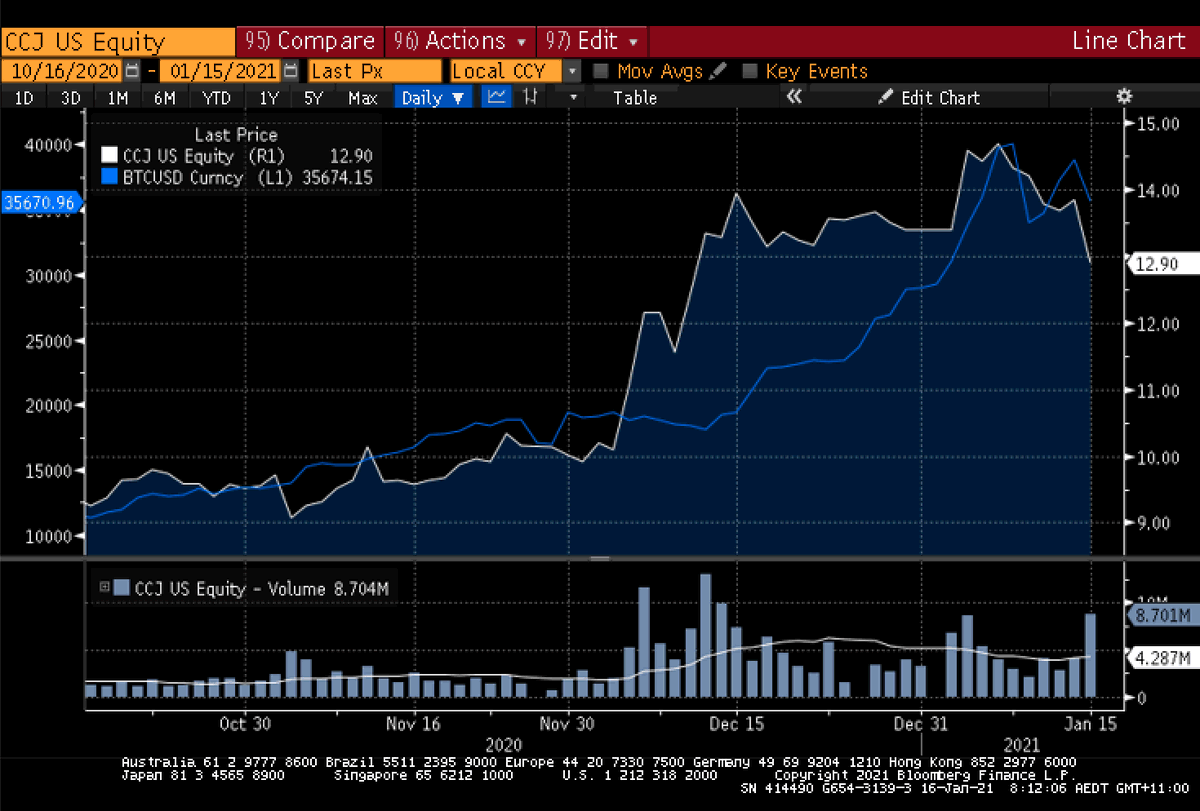The image size is (1200, 811).
Task: Click the Nov 30 date axis label
Action: (567, 722)
